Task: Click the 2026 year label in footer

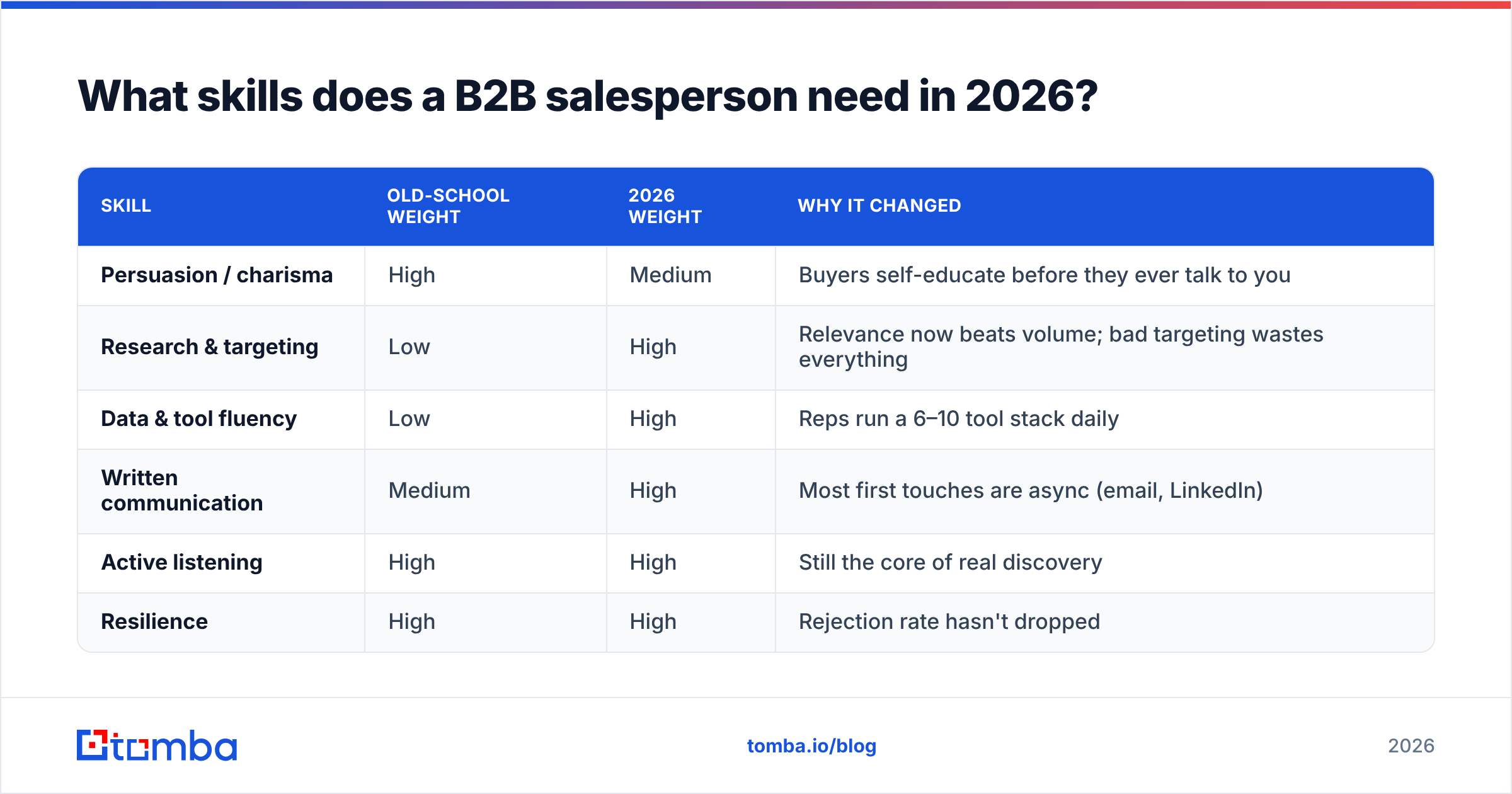Action: pos(1411,746)
